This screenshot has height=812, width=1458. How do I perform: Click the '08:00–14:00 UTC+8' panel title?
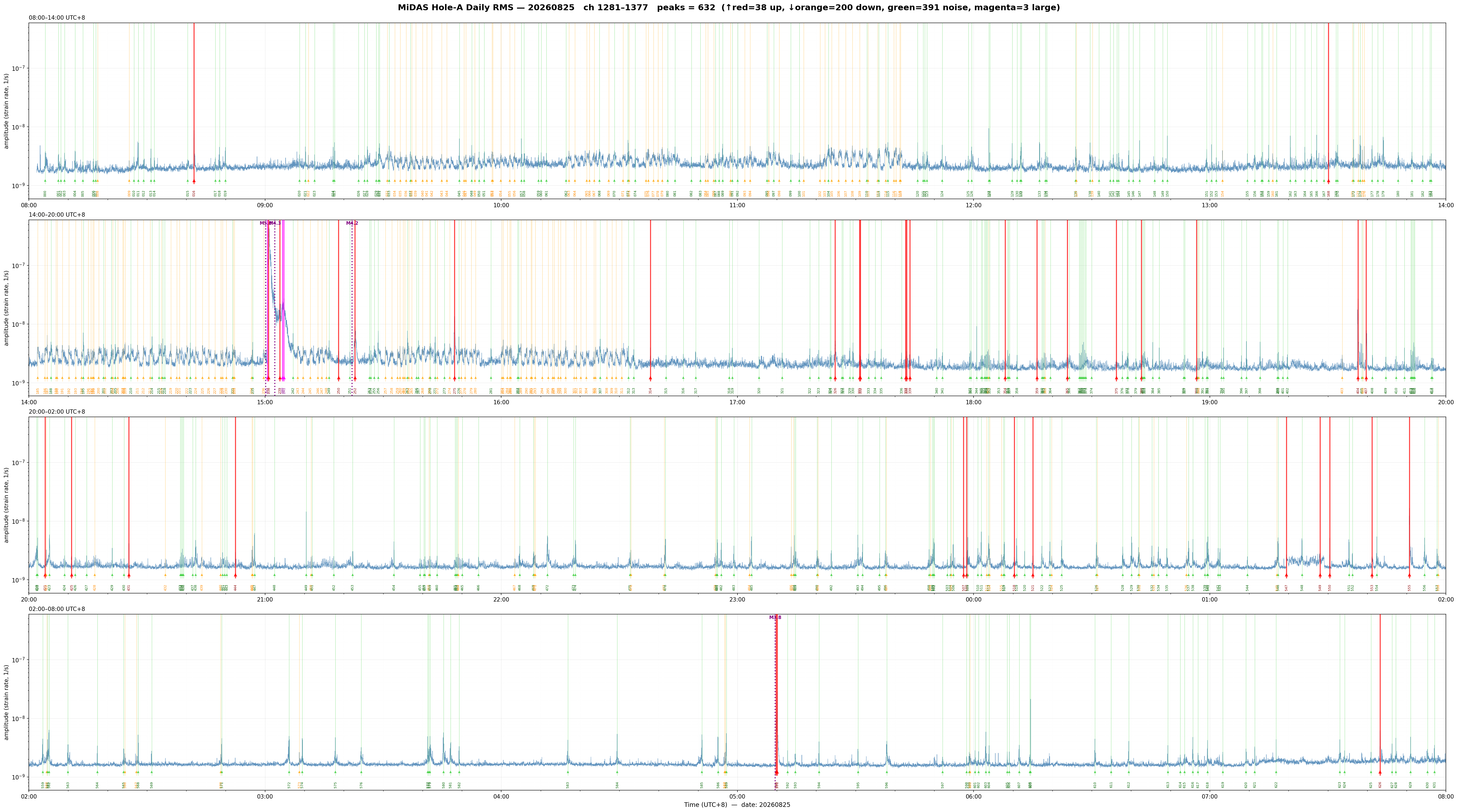57,18
